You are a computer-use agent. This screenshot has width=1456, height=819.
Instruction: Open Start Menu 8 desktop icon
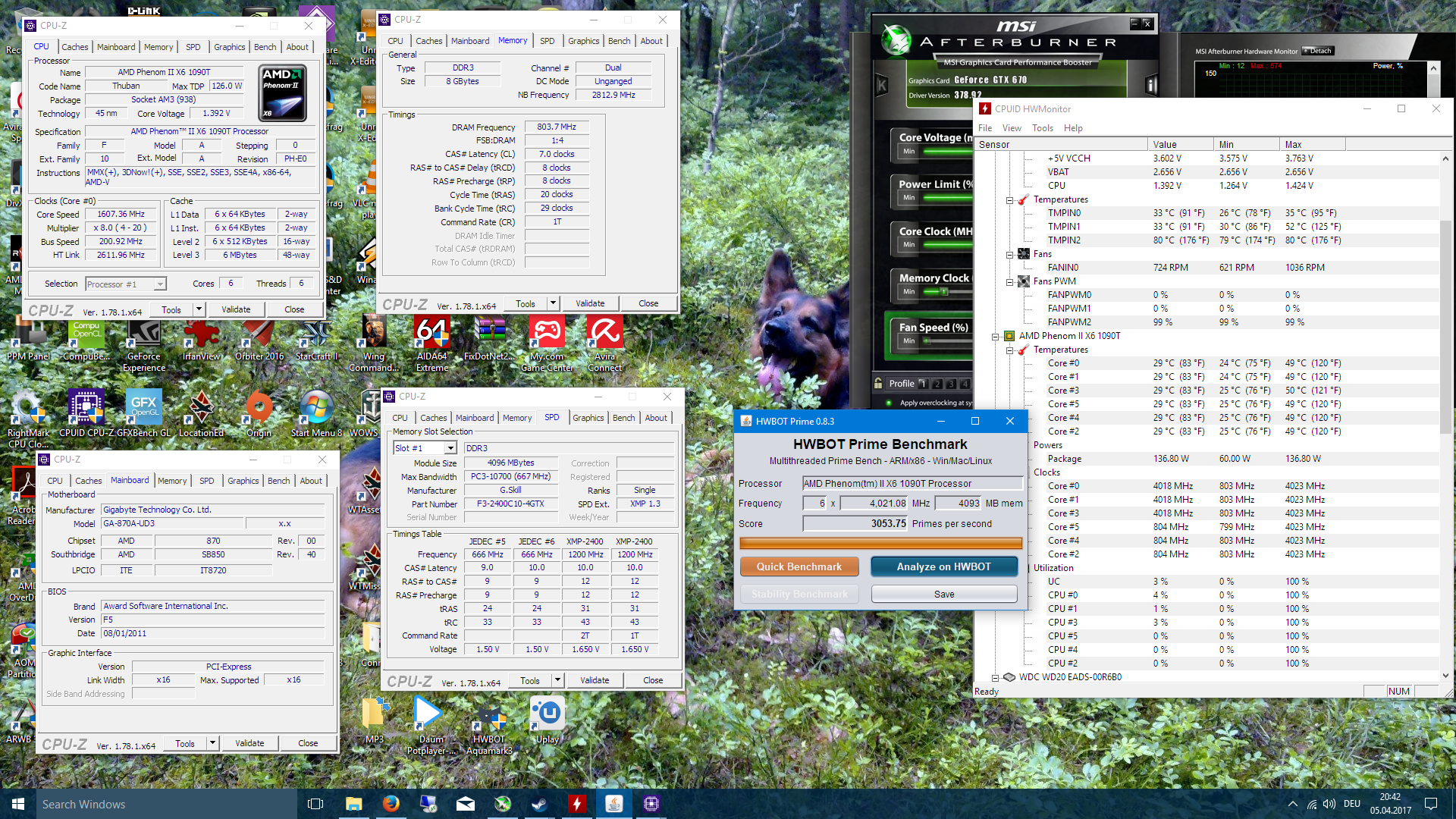point(316,414)
